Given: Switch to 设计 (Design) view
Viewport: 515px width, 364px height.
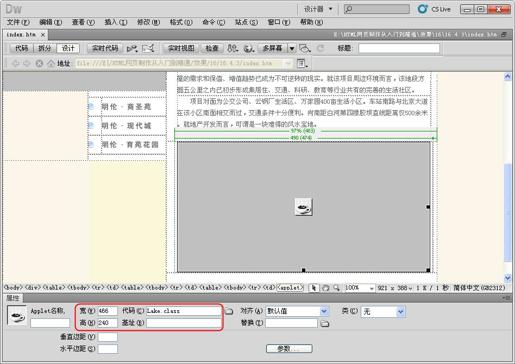Looking at the screenshot, I should 68,48.
